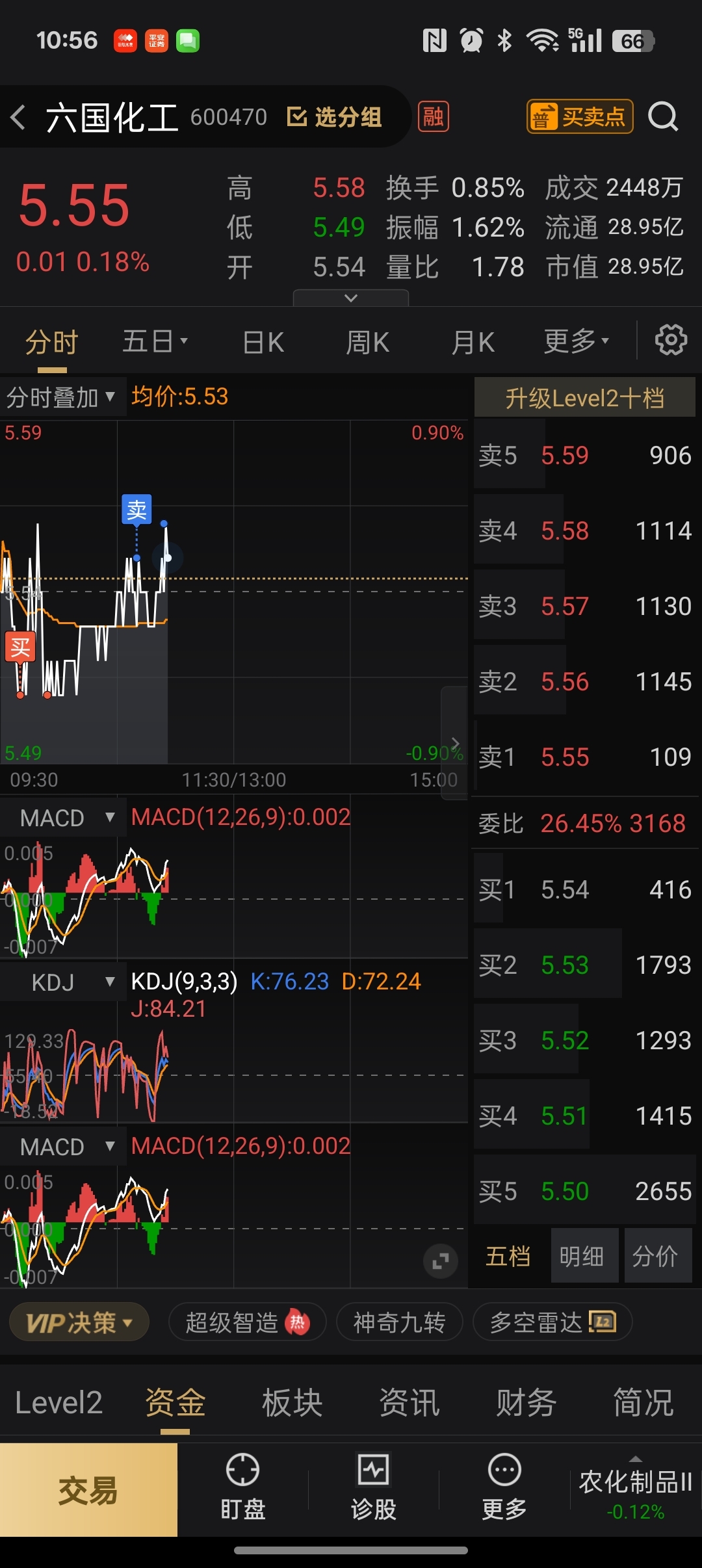This screenshot has height=1568, width=702.
Task: Tap sell 5 price 5.59 row
Action: click(x=585, y=455)
